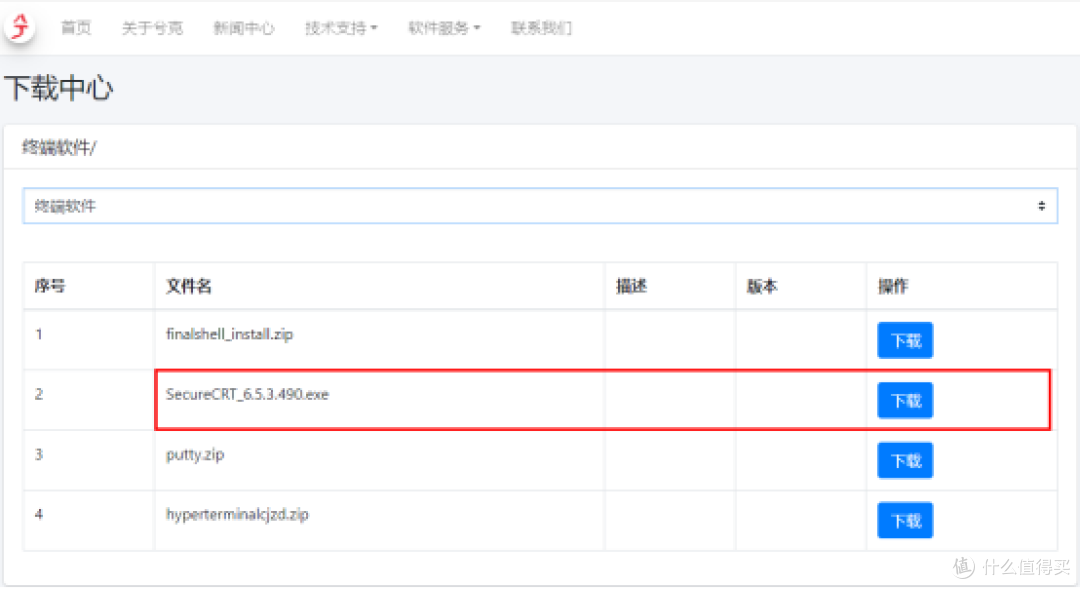Download finalshell_install.zip
1080x589 pixels.
(905, 340)
